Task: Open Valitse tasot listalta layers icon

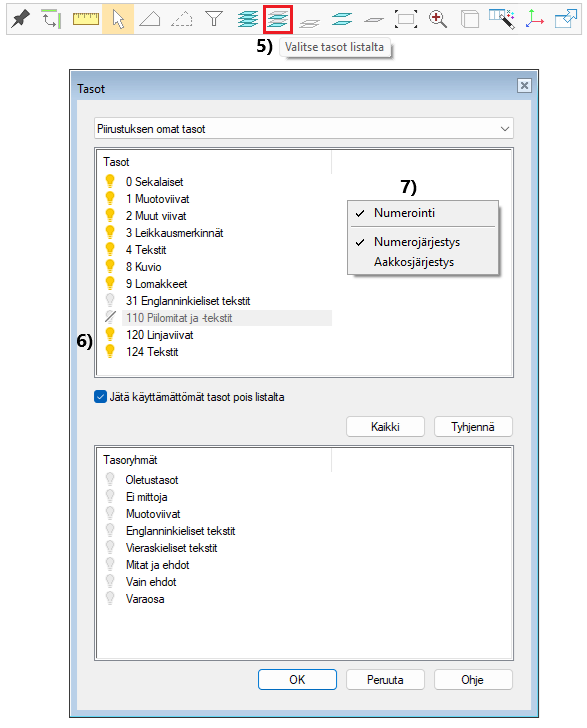Action: click(278, 19)
